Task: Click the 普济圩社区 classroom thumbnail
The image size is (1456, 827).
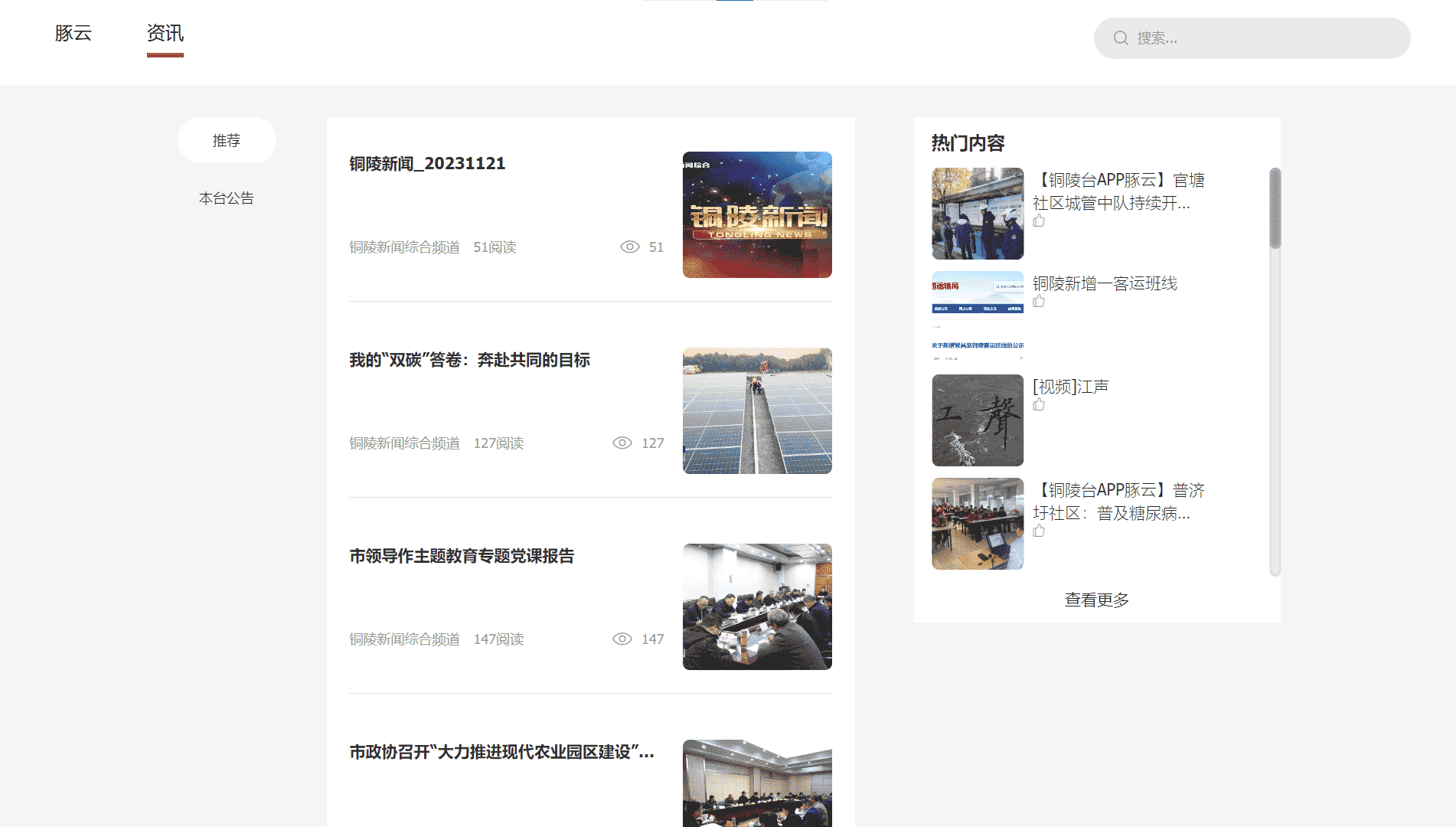Action: 978,524
